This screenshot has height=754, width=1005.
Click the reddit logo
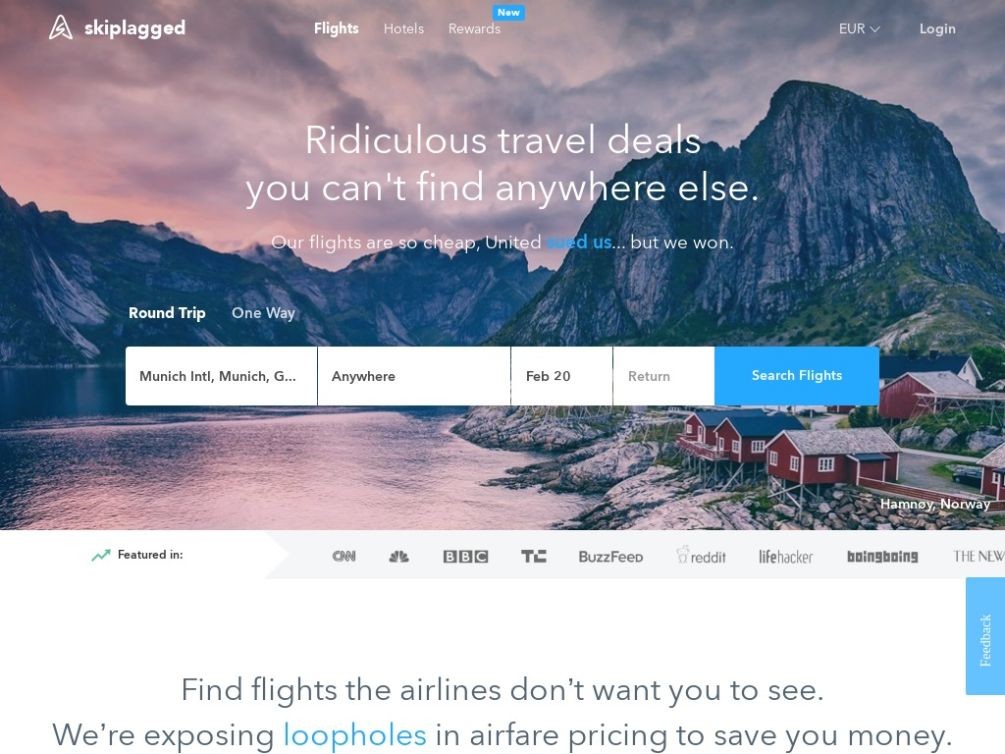coord(701,555)
